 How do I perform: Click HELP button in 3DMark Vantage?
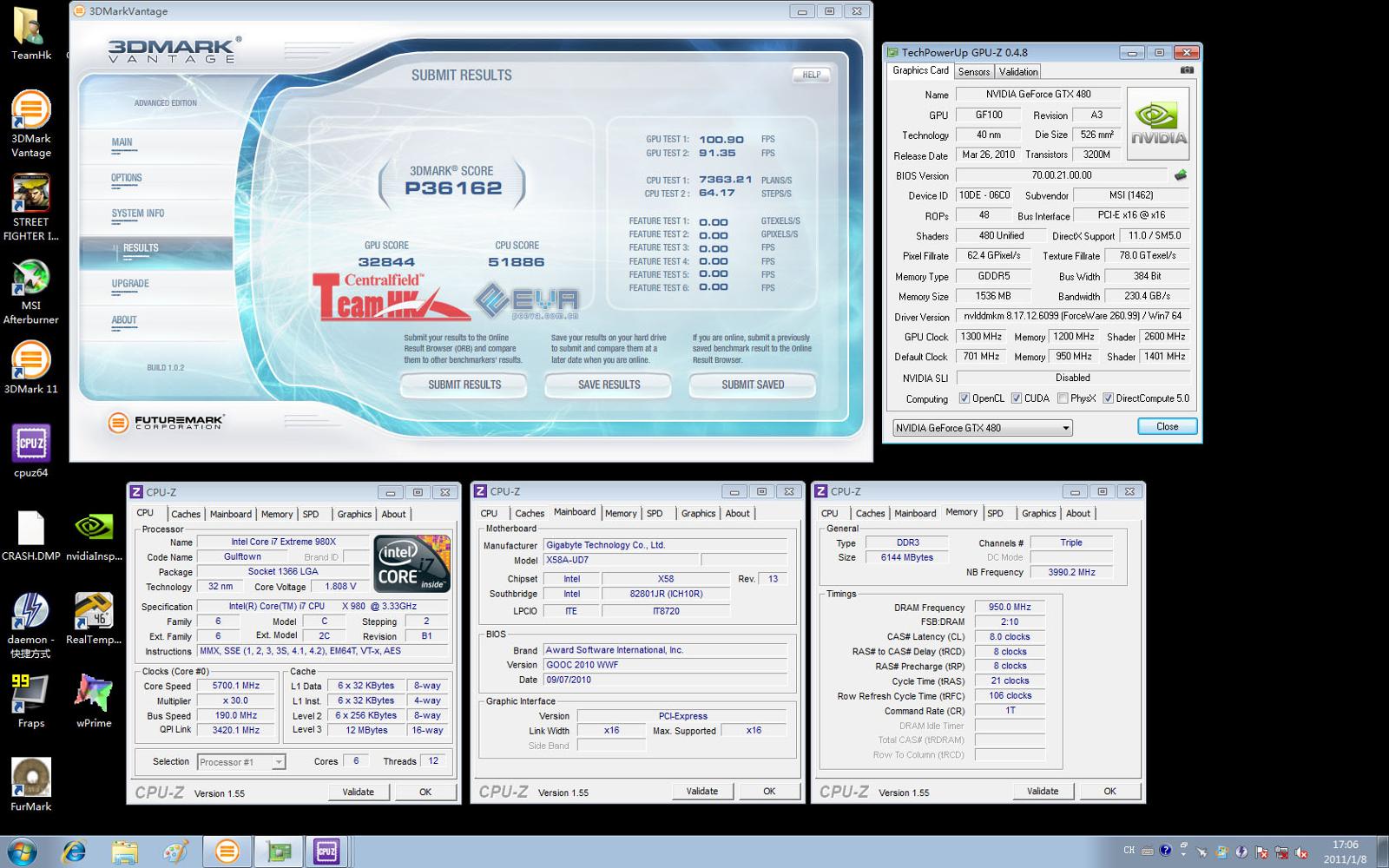tap(811, 76)
